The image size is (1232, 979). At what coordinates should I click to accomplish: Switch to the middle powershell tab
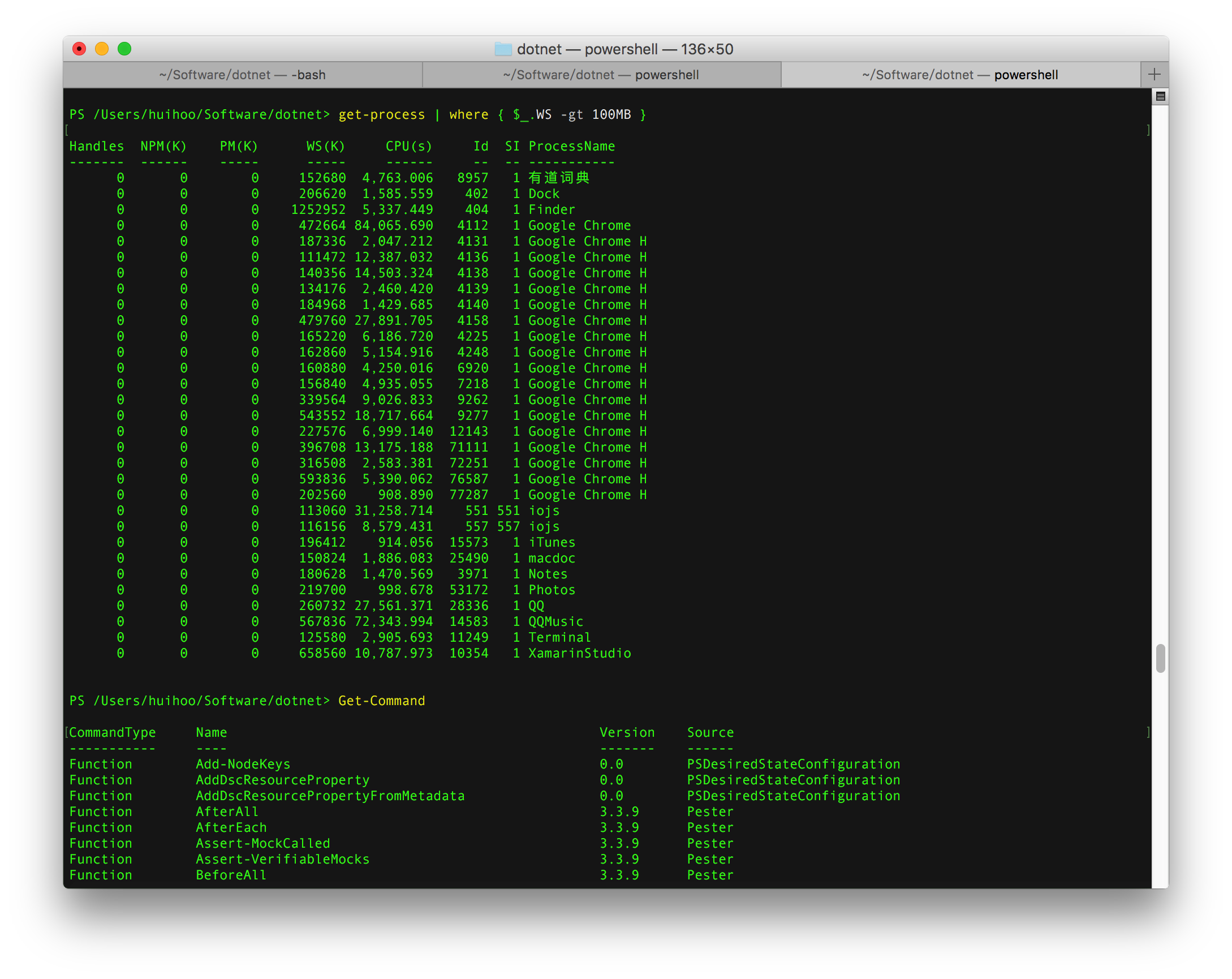(601, 75)
